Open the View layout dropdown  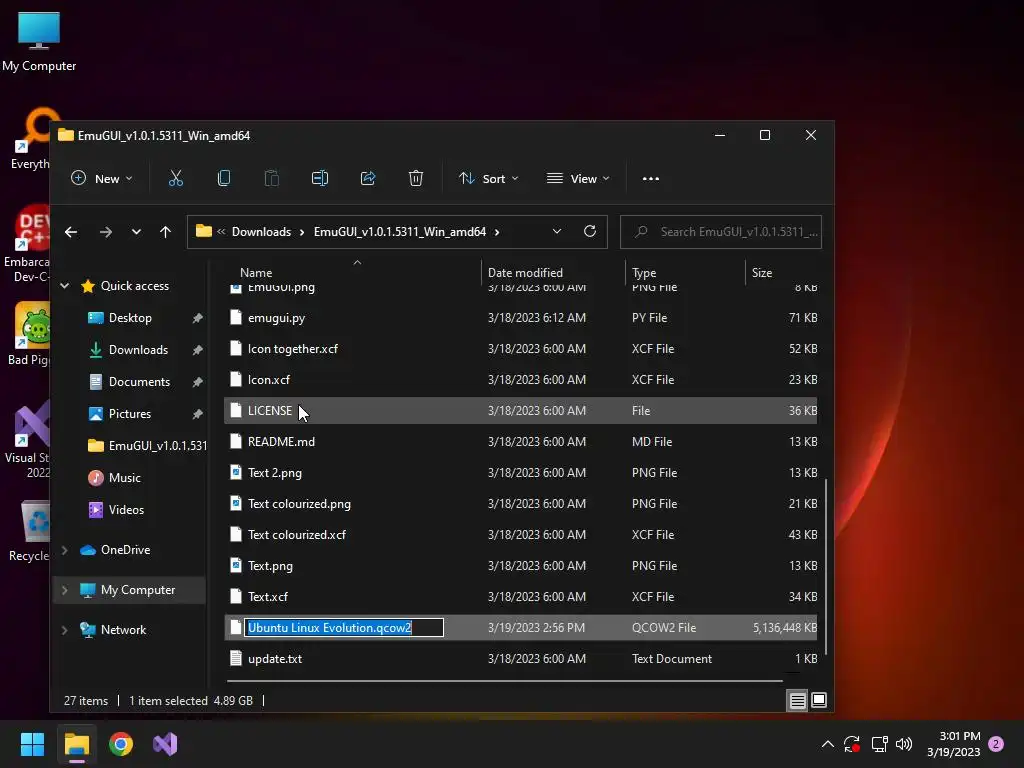(578, 178)
